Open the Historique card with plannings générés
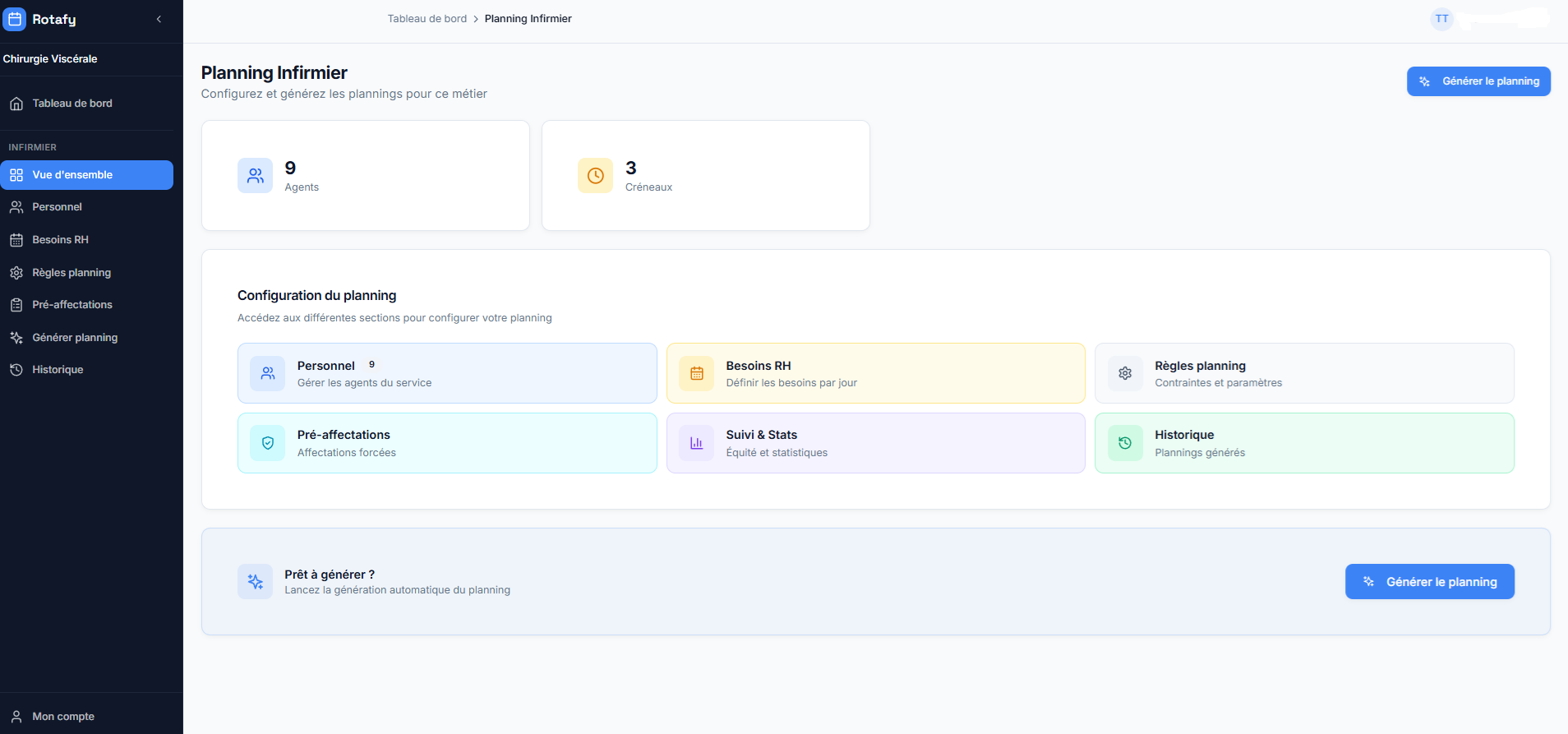 click(x=1304, y=443)
